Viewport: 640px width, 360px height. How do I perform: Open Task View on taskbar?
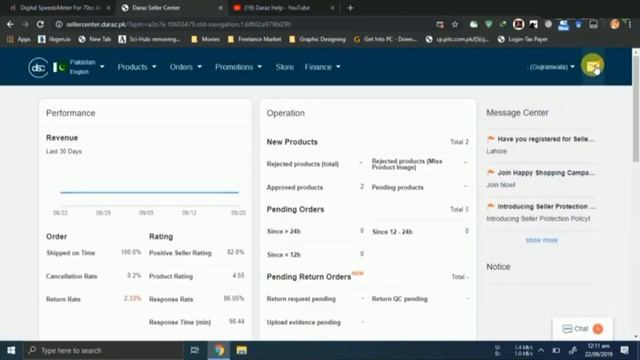coord(195,350)
